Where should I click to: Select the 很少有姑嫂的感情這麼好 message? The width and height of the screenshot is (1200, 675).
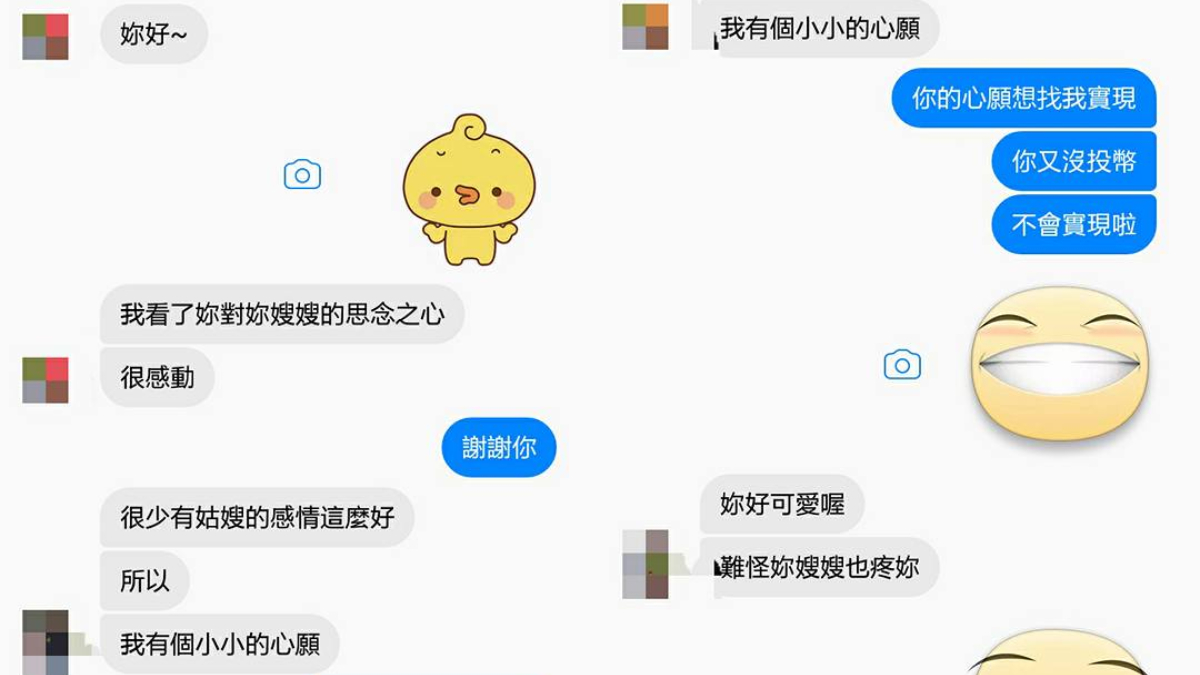(x=257, y=517)
